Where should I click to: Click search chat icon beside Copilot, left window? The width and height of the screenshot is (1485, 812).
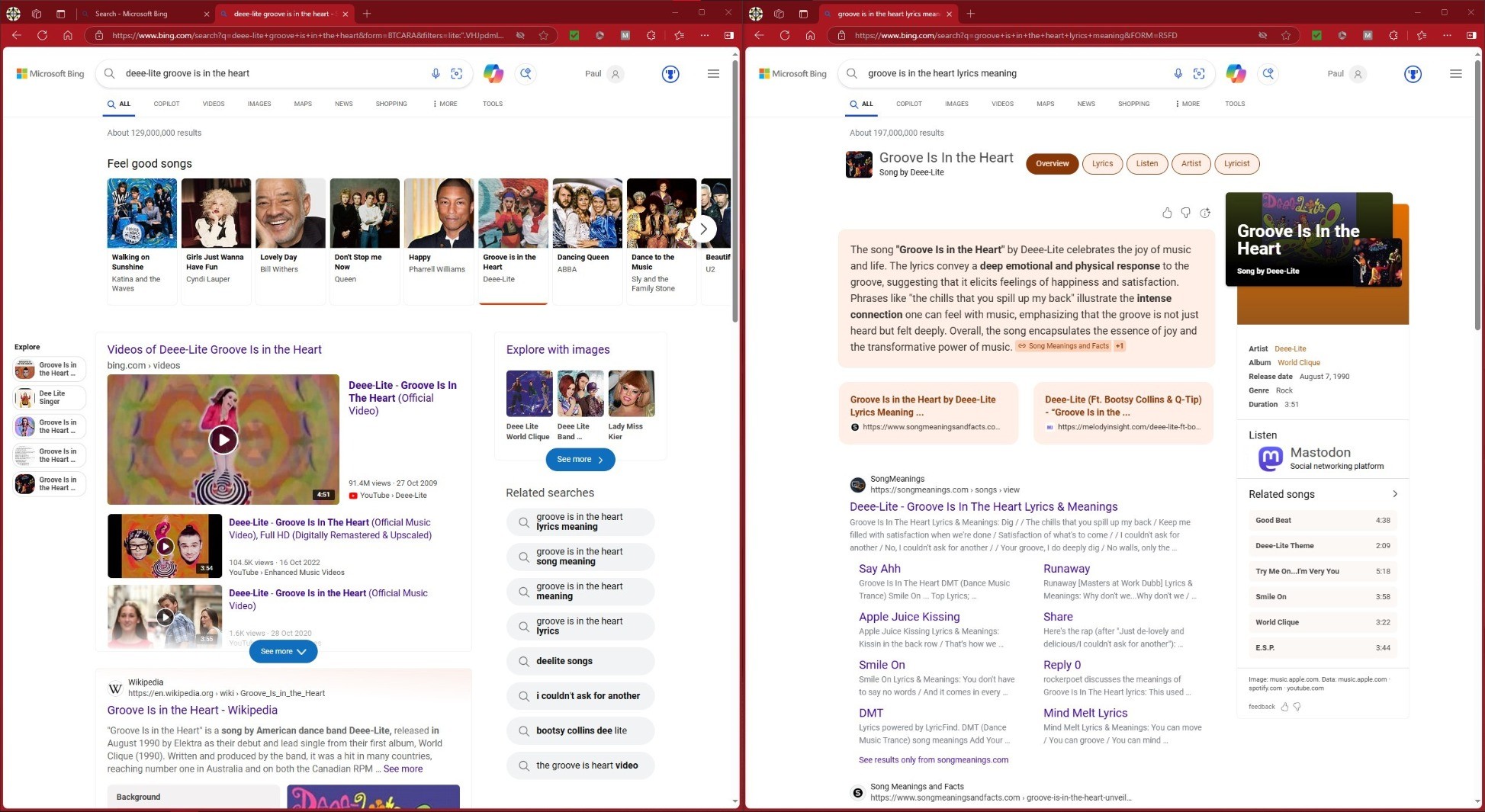pos(526,73)
